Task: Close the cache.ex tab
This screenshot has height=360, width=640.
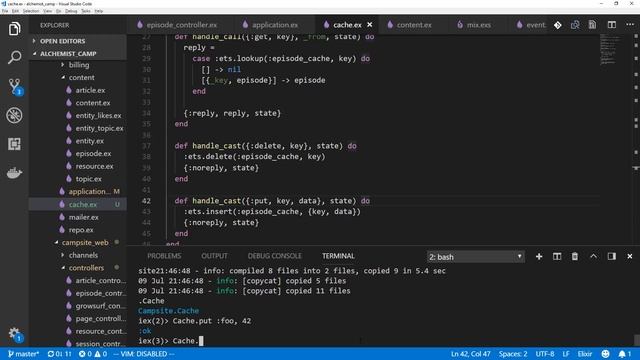Action: point(369,25)
